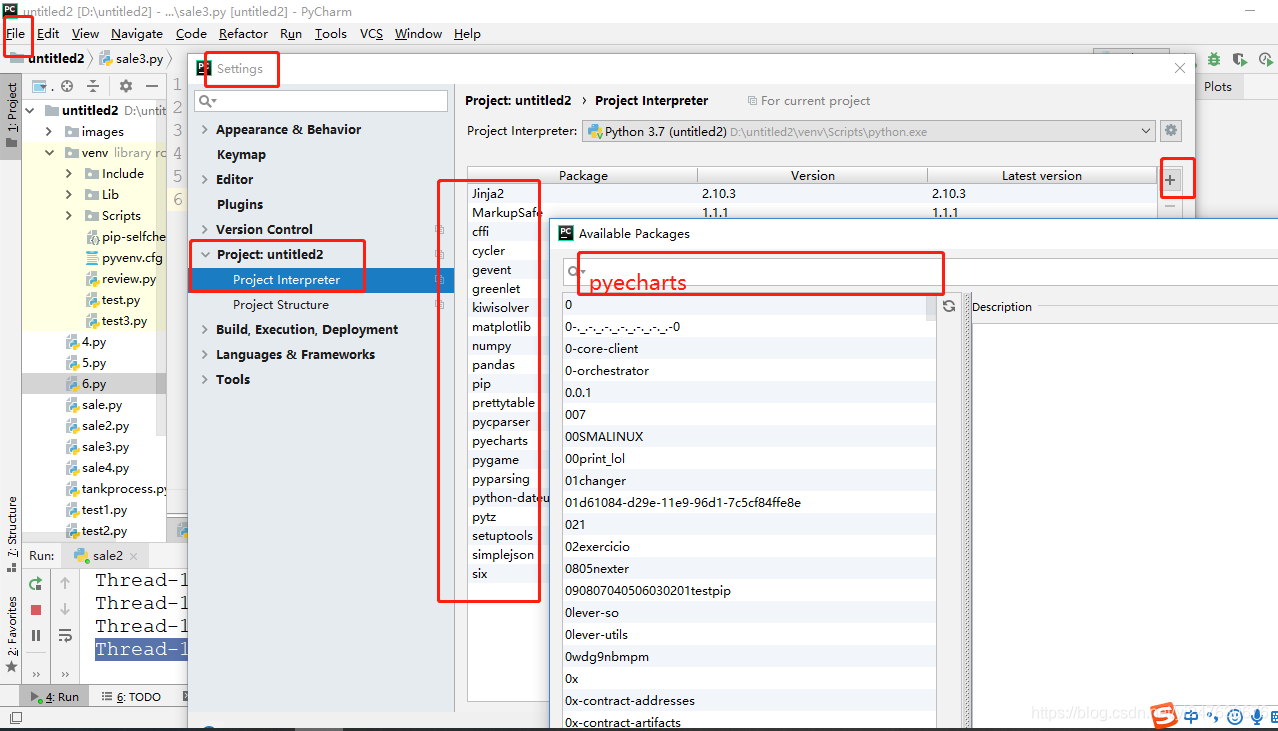The height and width of the screenshot is (731, 1278).
Task: Open the Tools menu
Action: 330,33
